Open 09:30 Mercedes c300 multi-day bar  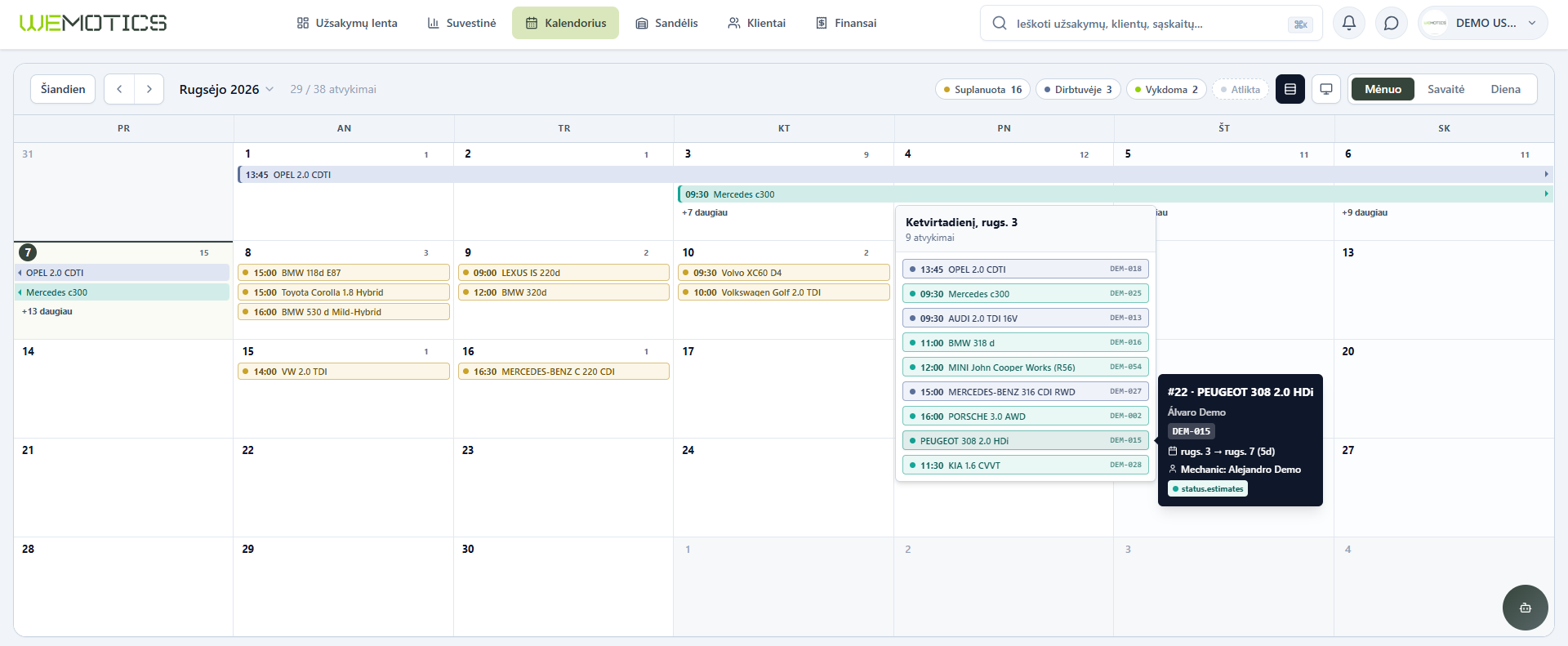pos(1114,194)
